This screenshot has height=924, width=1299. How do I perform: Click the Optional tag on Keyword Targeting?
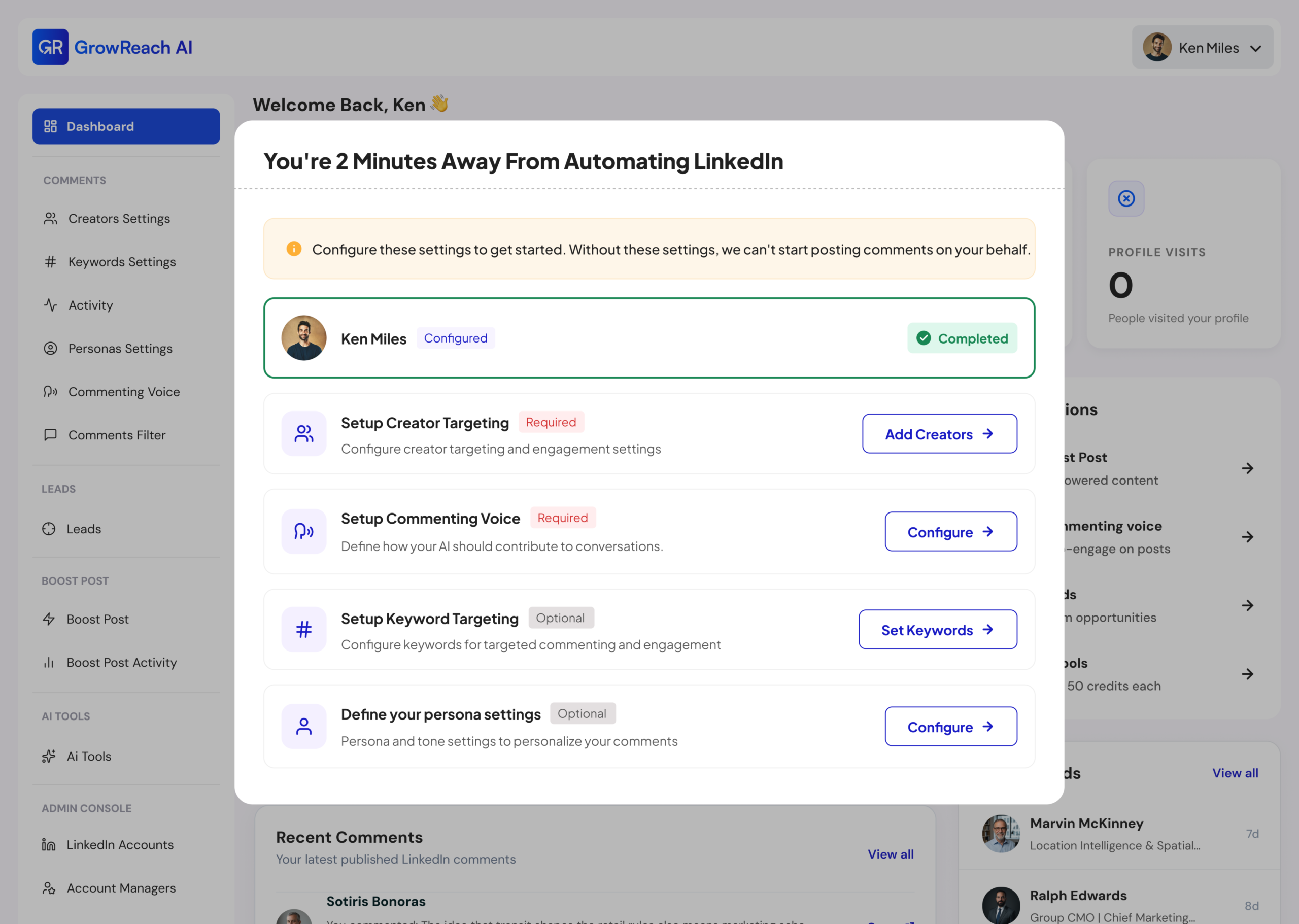click(x=561, y=618)
